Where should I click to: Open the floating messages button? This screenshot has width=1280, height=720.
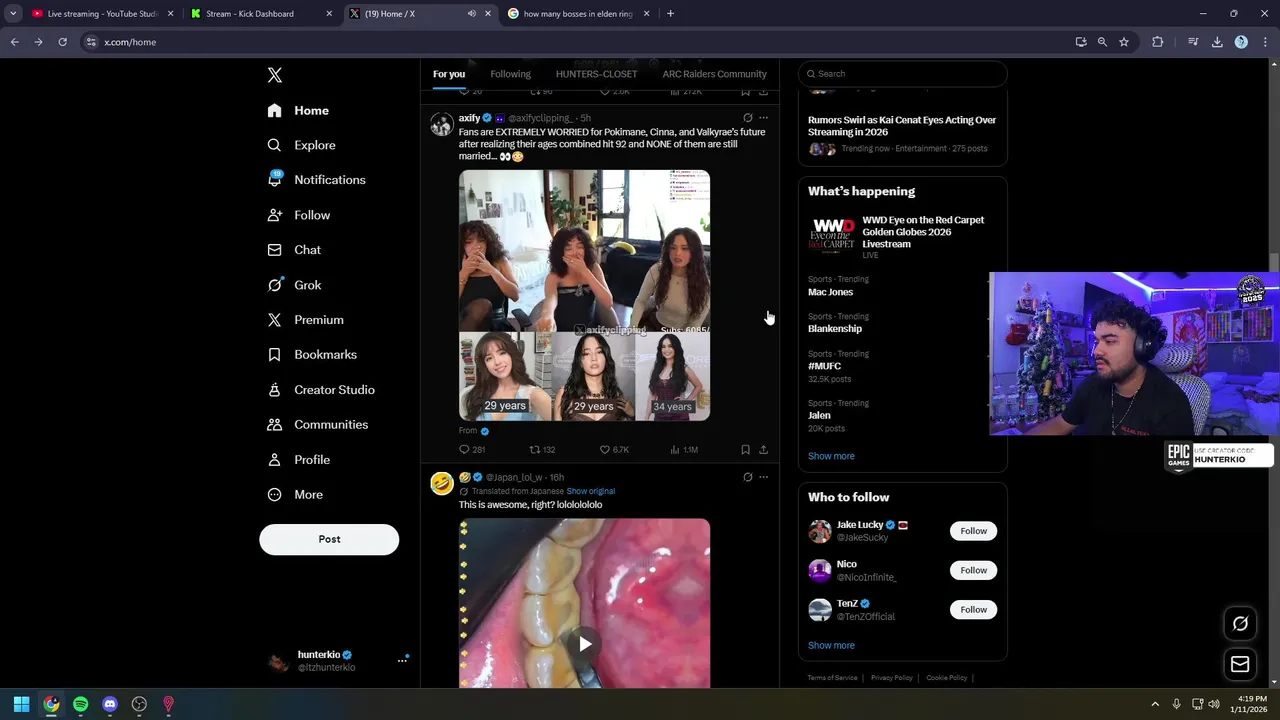click(x=1240, y=664)
